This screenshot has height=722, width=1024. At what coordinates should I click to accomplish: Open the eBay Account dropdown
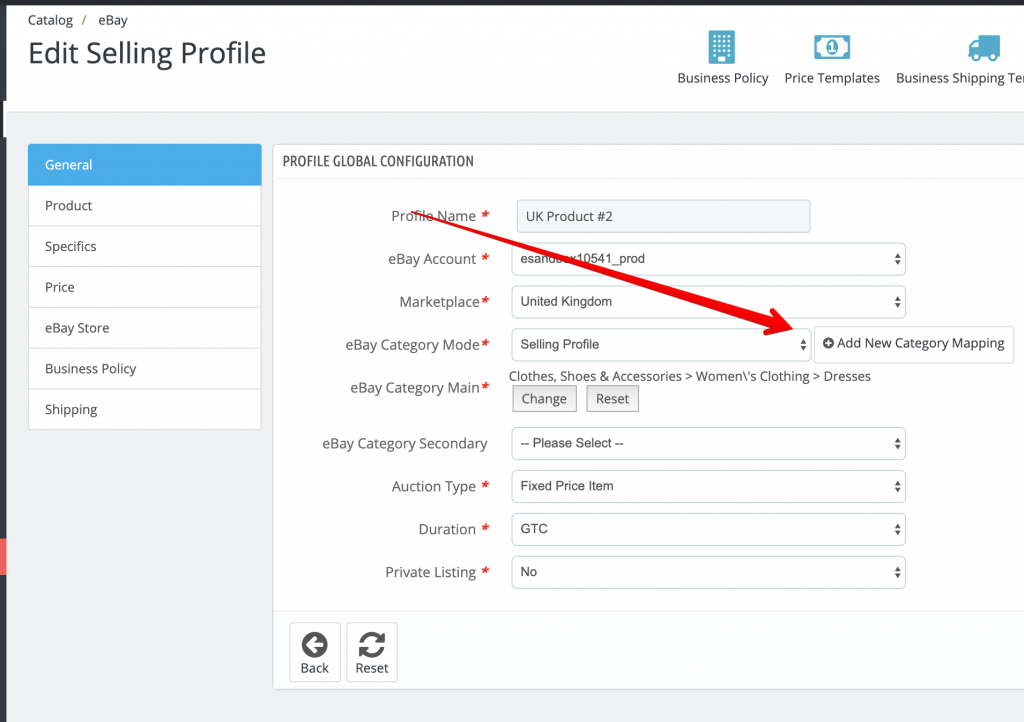tap(708, 259)
